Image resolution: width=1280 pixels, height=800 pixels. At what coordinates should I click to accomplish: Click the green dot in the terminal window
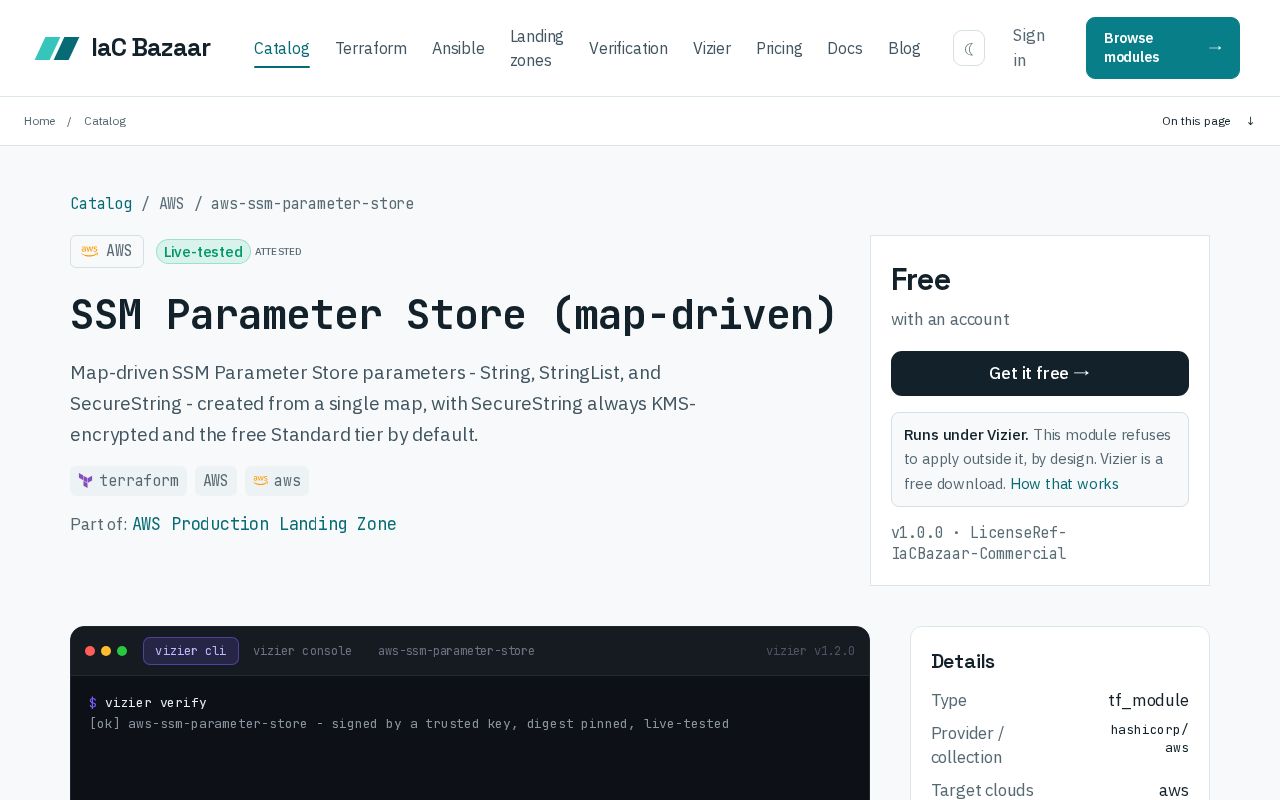click(122, 651)
